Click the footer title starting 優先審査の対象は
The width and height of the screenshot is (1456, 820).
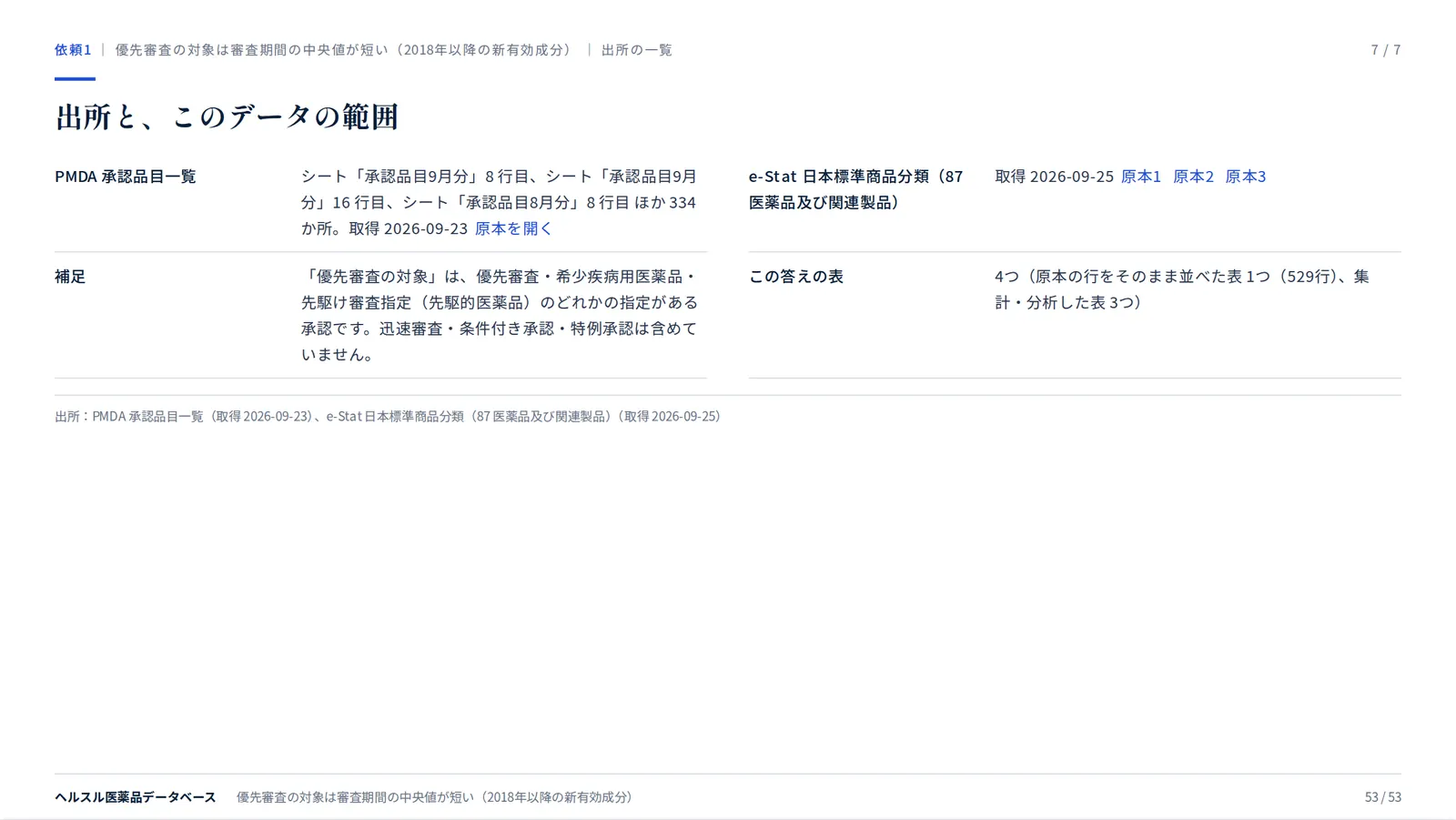434,797
